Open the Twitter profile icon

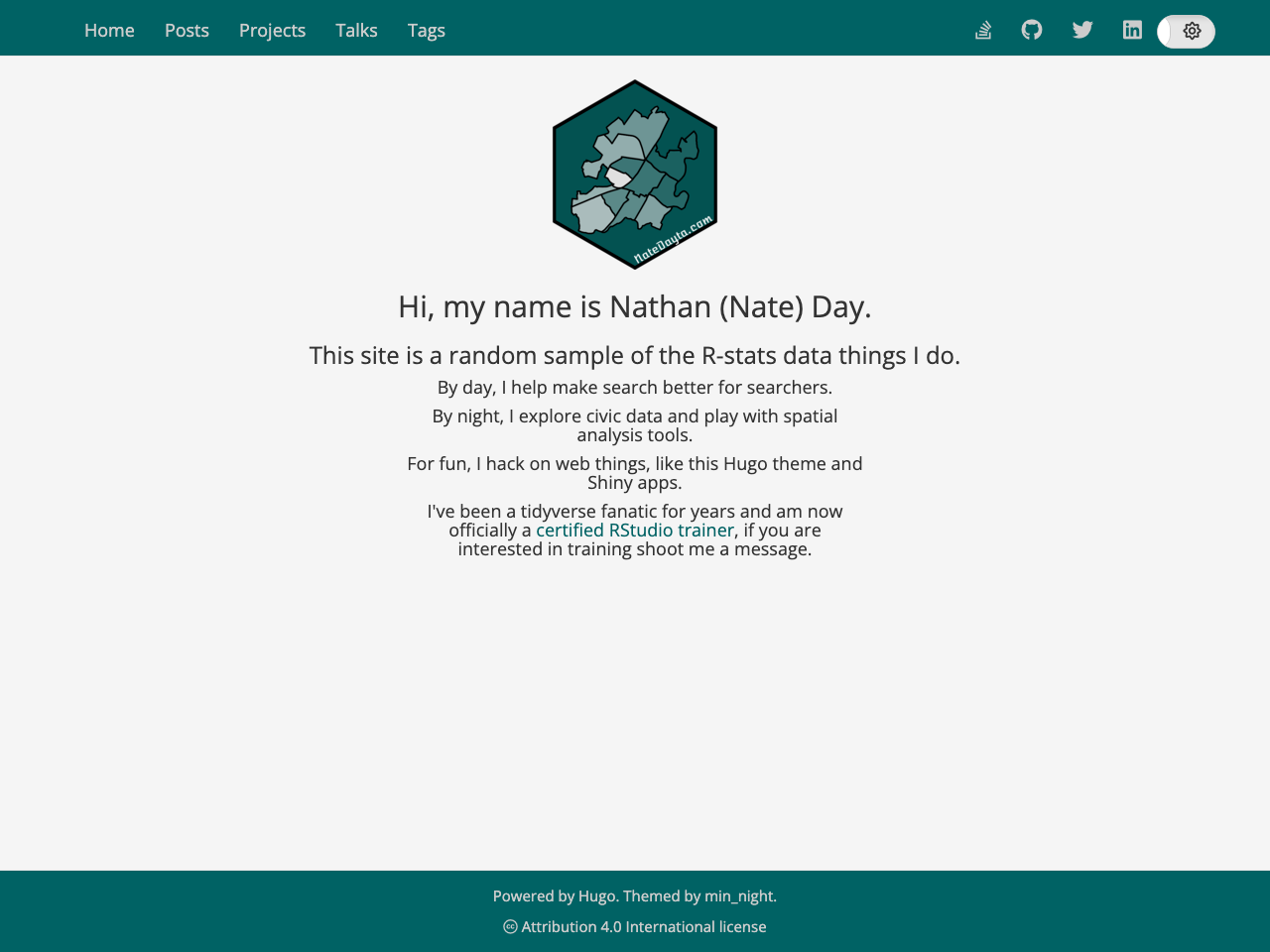(1082, 29)
